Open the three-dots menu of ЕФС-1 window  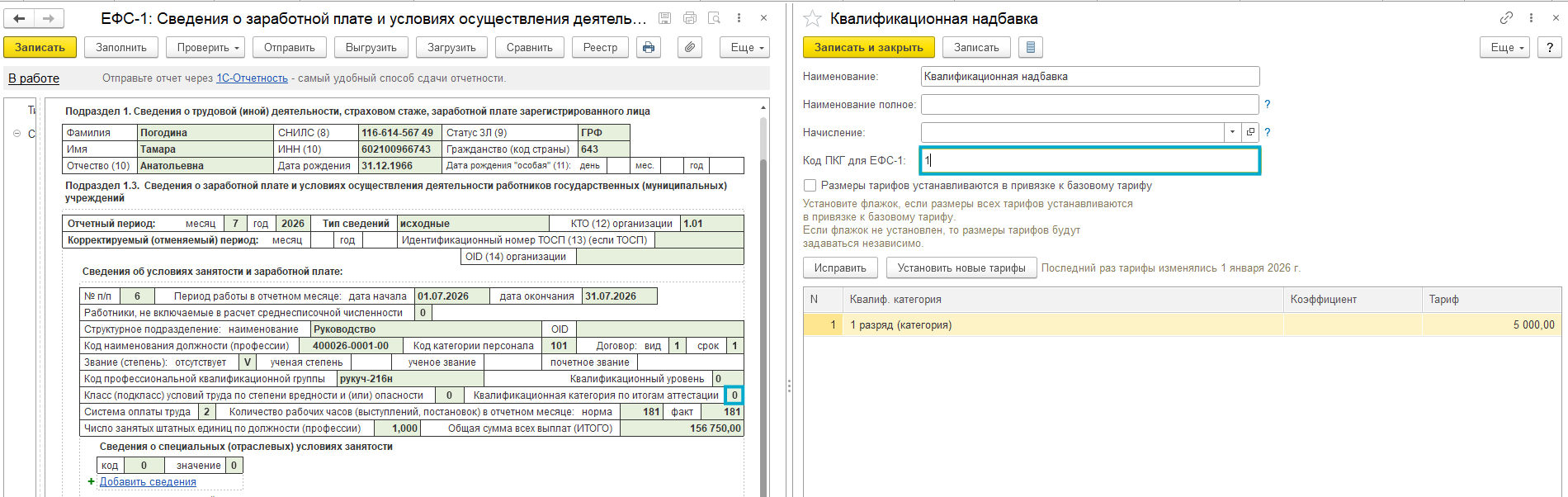[739, 18]
